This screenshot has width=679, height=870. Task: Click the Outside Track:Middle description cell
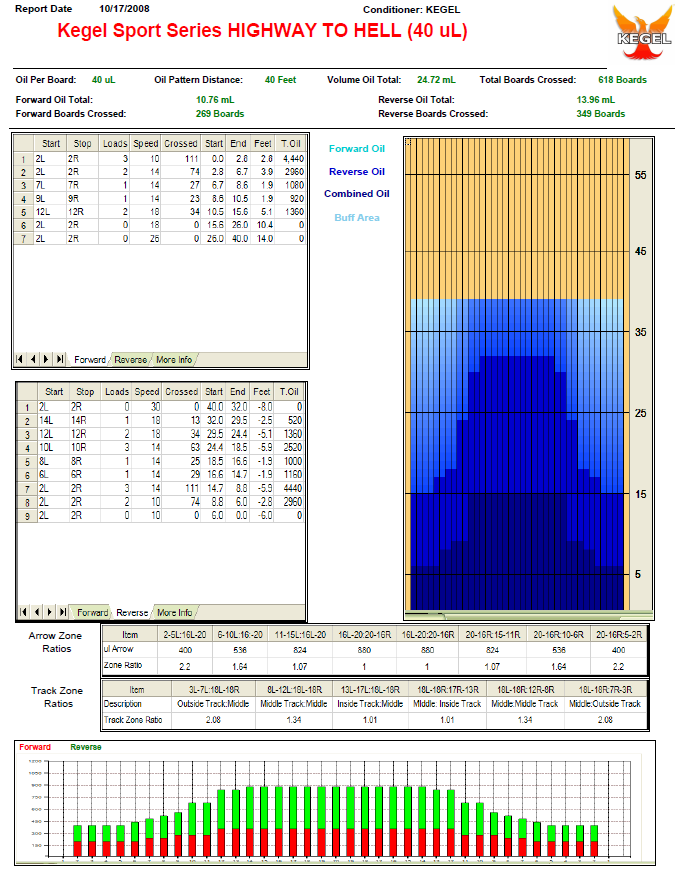[214, 704]
